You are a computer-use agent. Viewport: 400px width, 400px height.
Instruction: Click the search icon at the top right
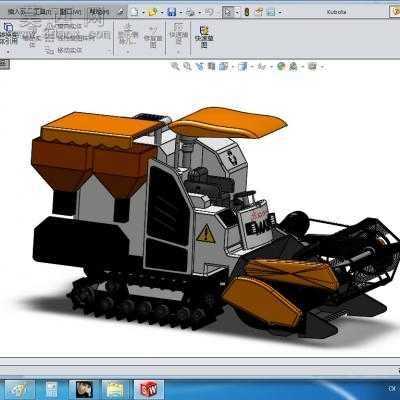395,12
